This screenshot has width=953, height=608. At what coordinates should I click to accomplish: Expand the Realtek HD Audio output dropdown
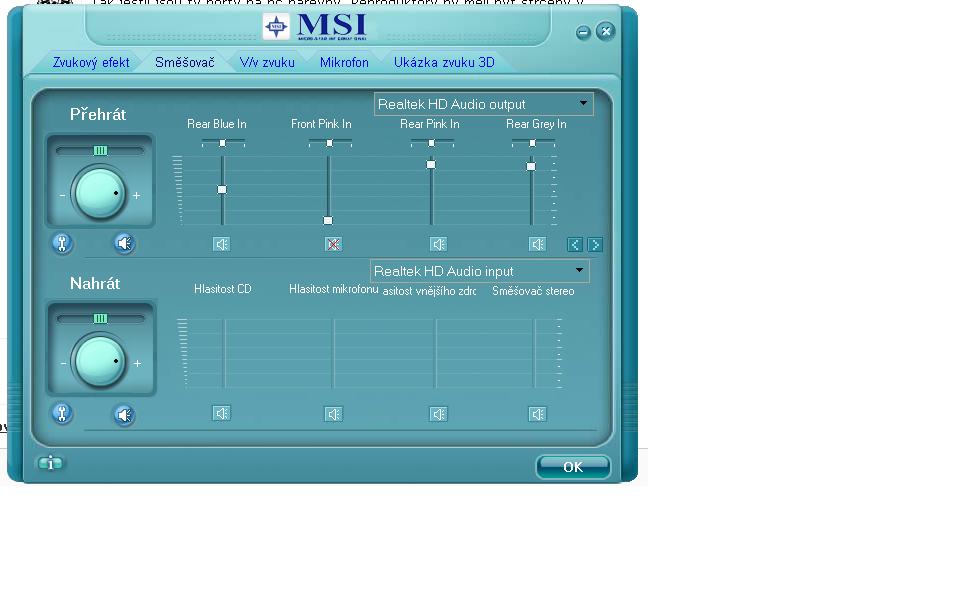(x=484, y=104)
